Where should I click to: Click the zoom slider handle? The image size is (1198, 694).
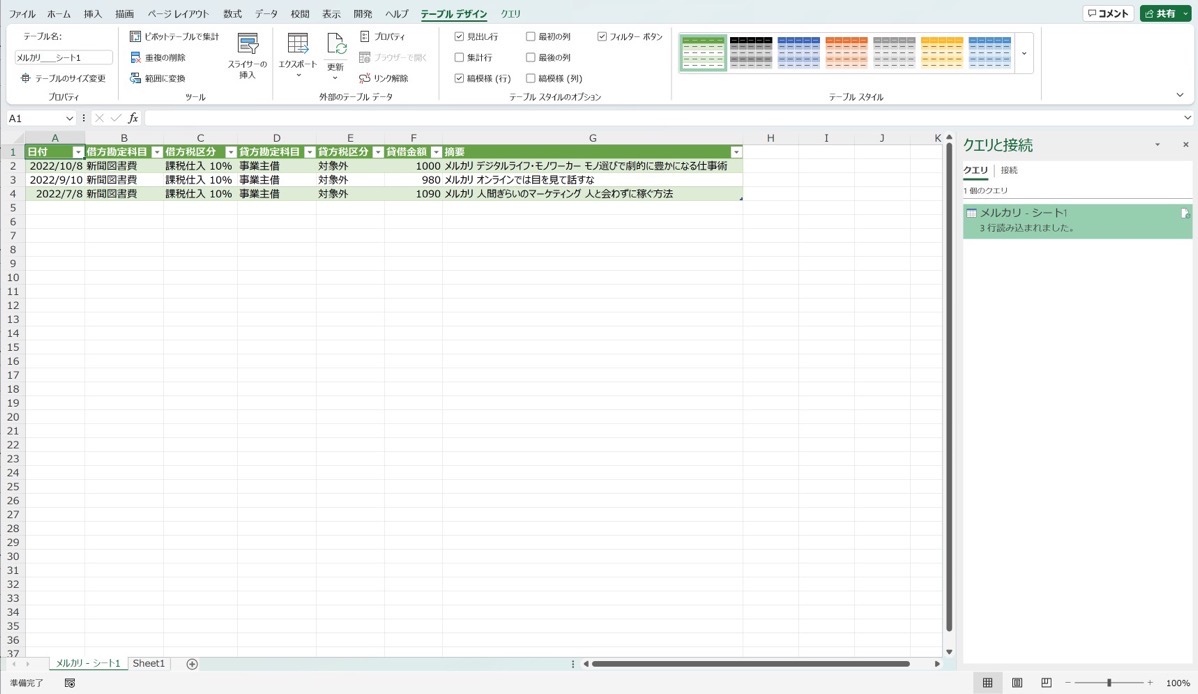tap(1109, 683)
